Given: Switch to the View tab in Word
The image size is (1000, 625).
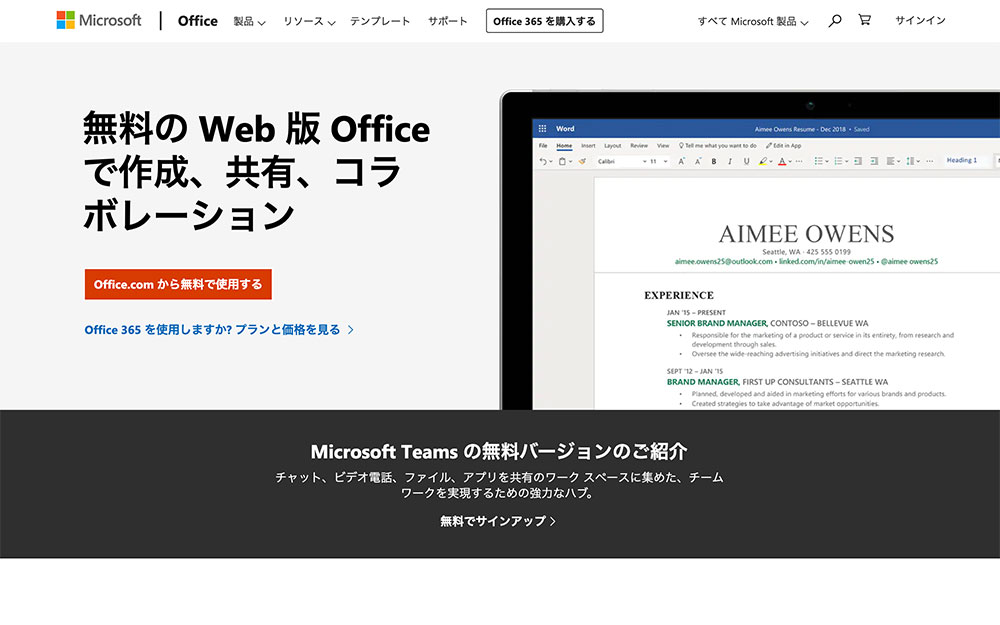Looking at the screenshot, I should (663, 145).
